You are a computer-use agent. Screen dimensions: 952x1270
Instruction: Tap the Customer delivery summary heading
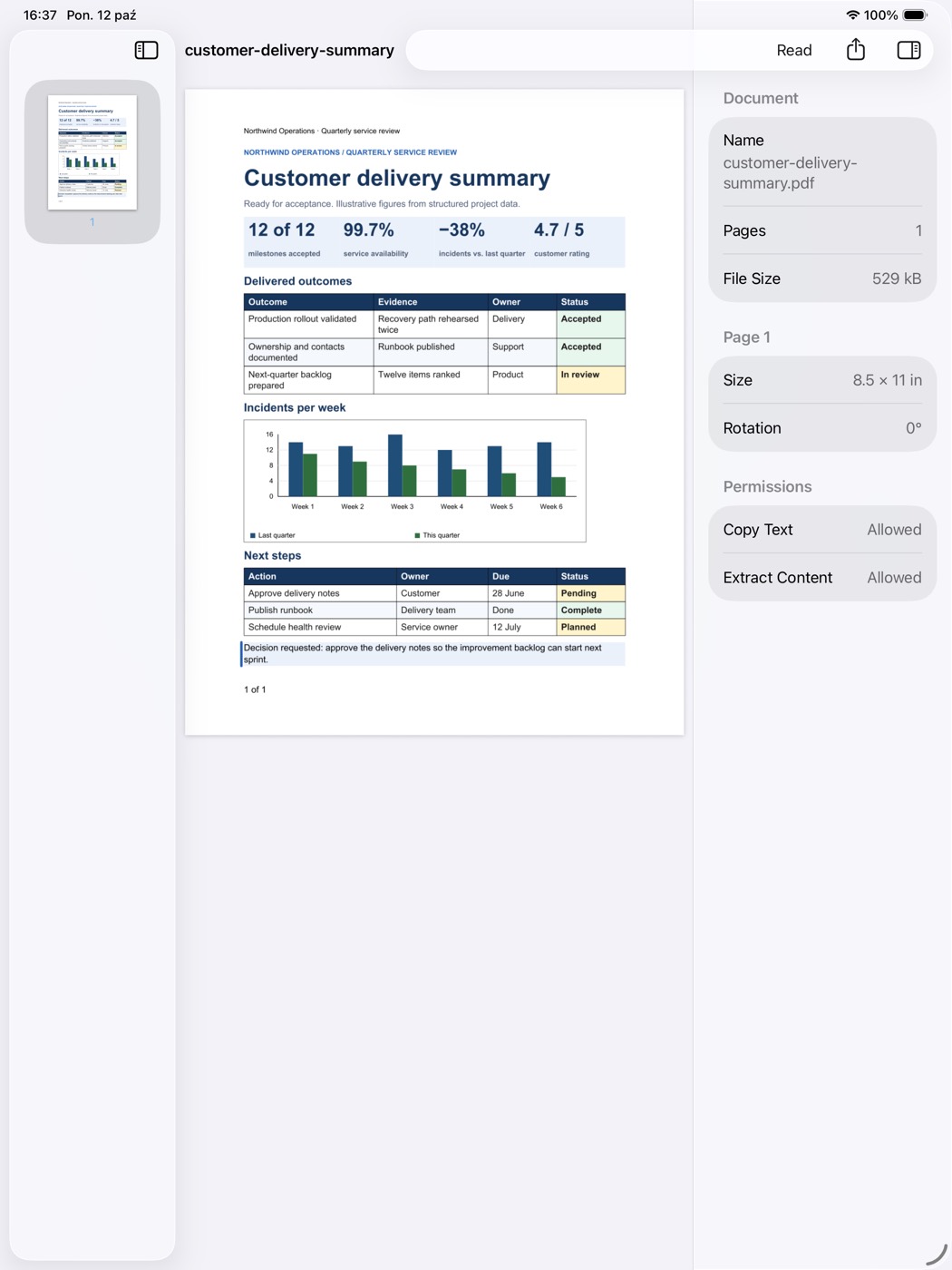click(x=396, y=178)
